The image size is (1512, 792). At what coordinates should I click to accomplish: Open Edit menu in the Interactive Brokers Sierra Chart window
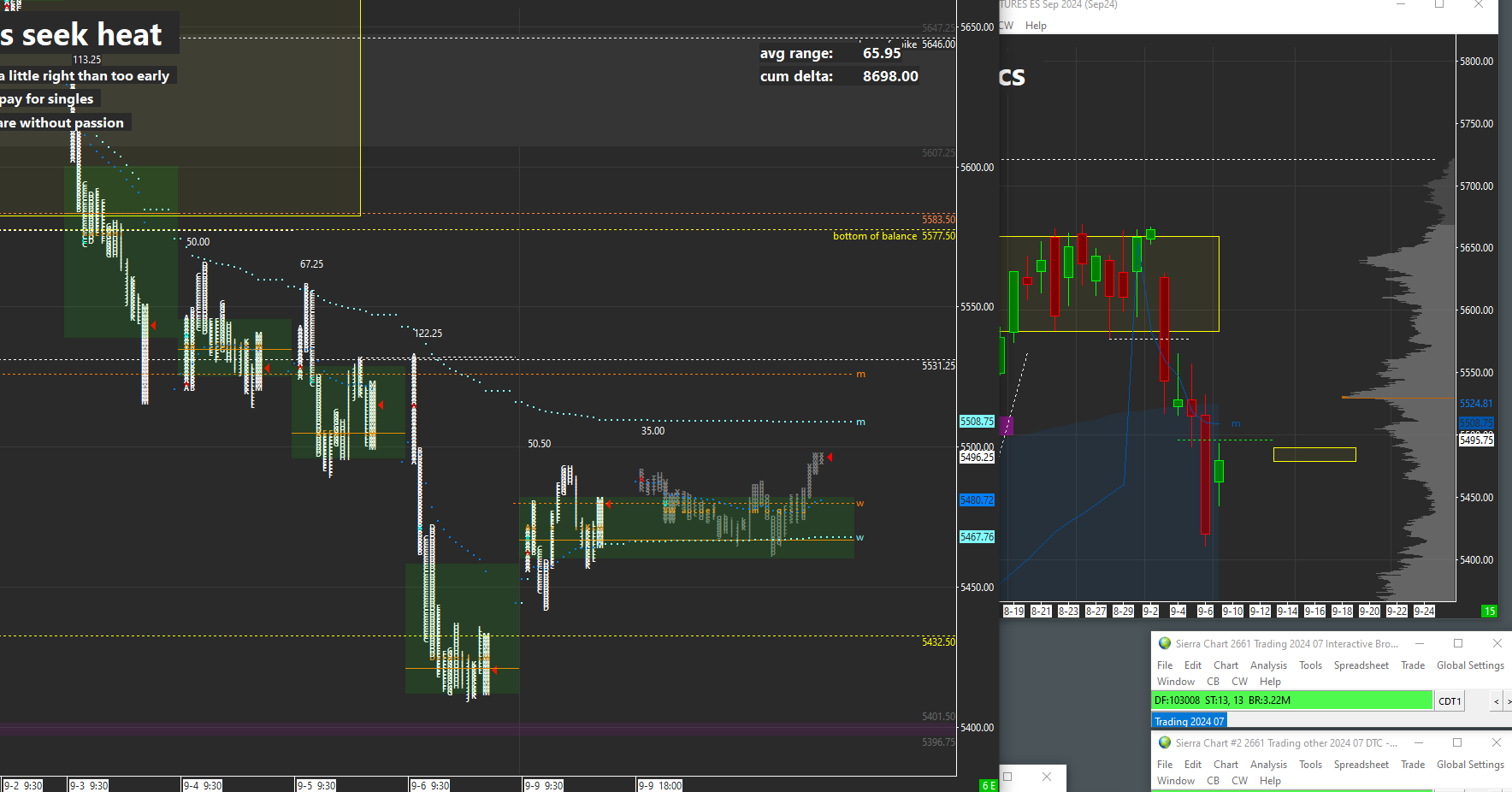tap(1193, 665)
